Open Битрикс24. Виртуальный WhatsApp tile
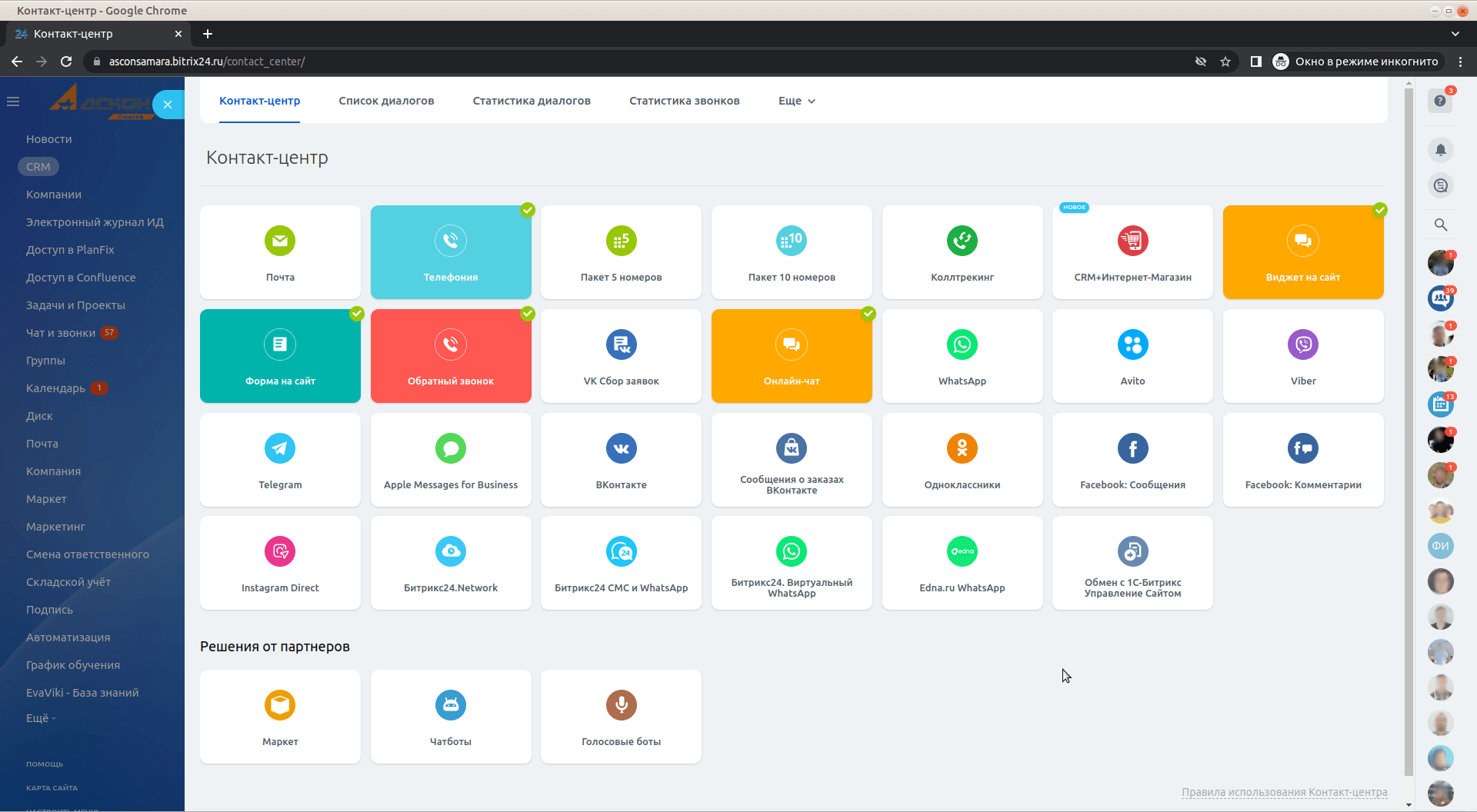 coord(792,563)
